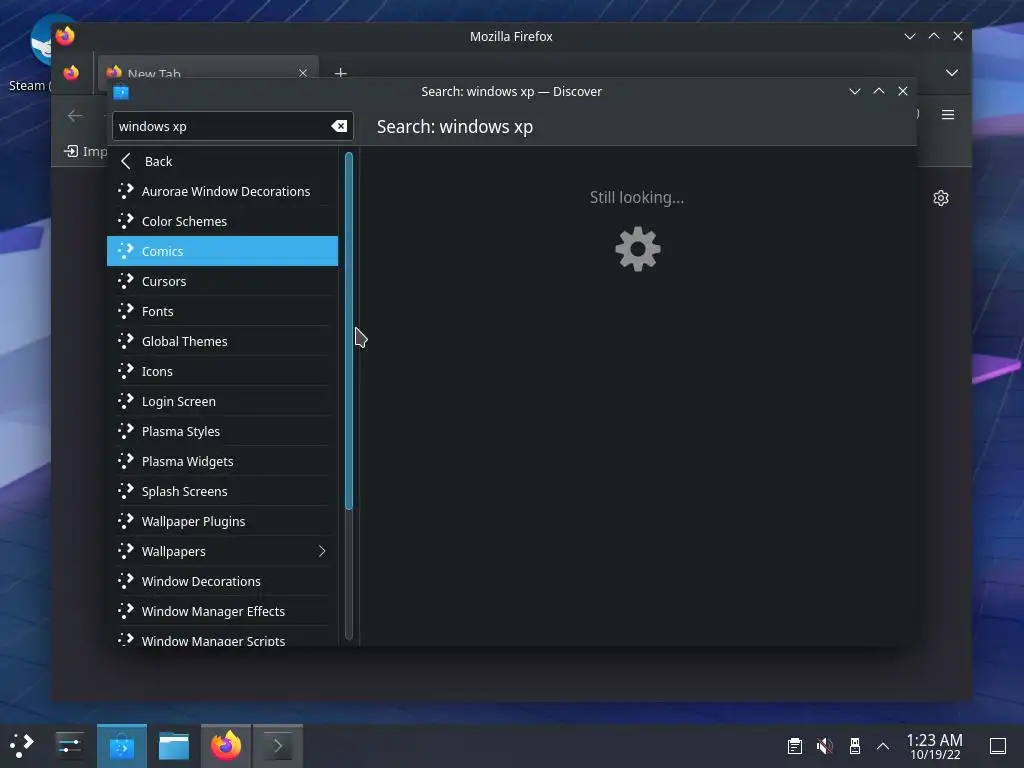
Task: Click Firefox icon in Firefox title bar
Action: pos(65,36)
